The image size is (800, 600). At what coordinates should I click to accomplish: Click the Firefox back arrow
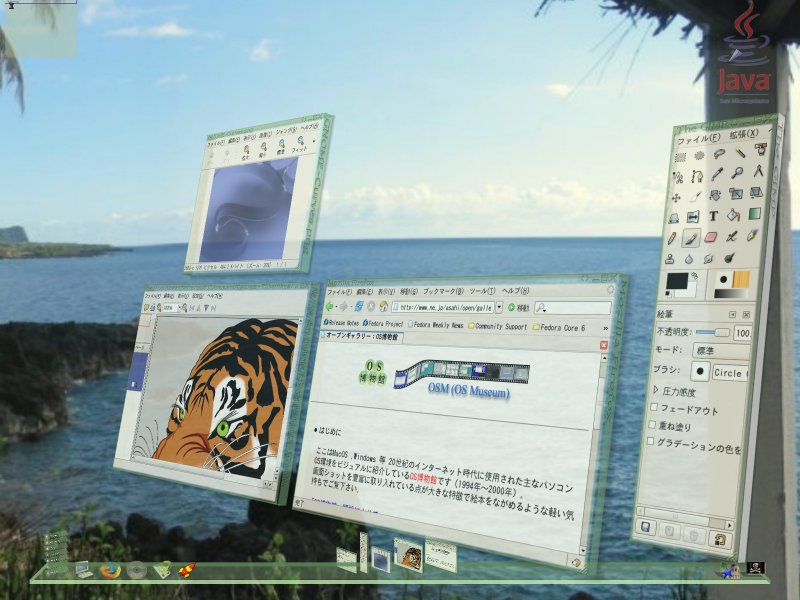pos(330,304)
